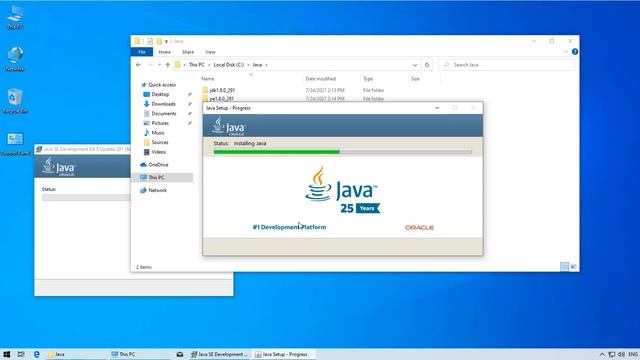Viewport: 640px width, 360px height.
Task: Open network status in system tray
Action: (611, 354)
